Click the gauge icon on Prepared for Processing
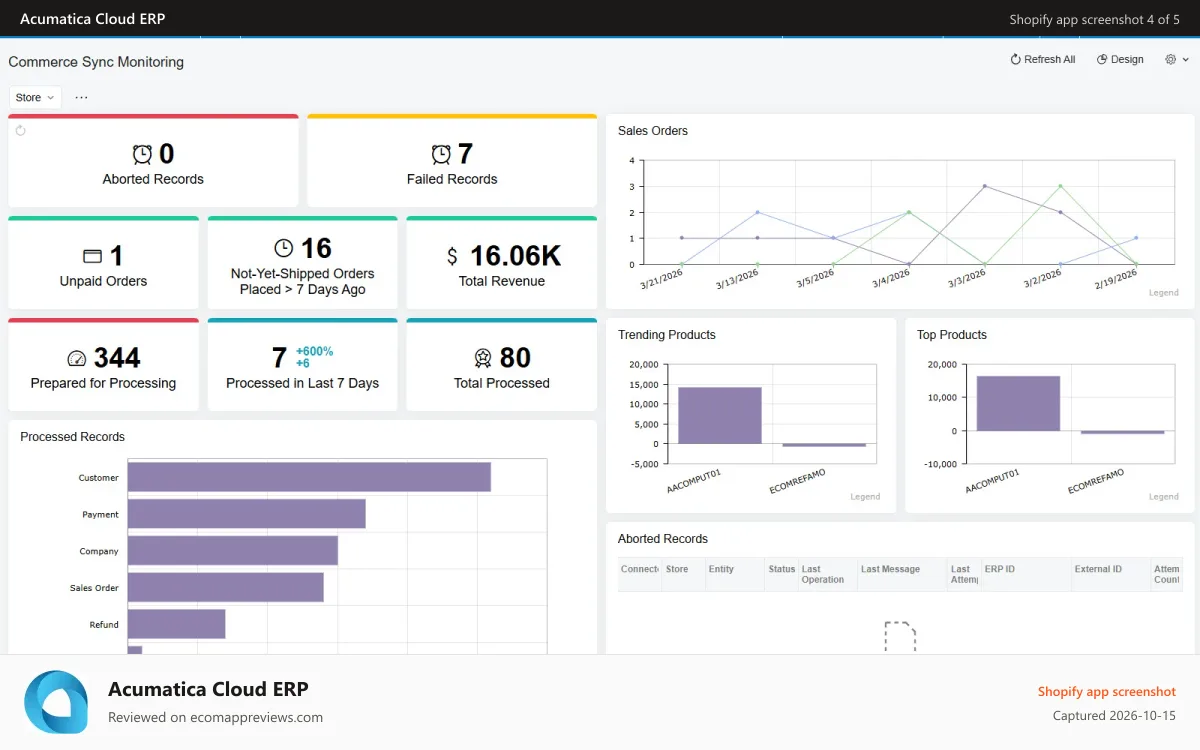Screen dimensions: 1200x750 [77, 359]
